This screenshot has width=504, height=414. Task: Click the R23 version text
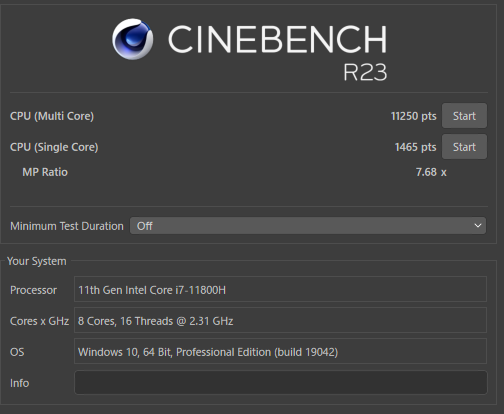tap(365, 72)
